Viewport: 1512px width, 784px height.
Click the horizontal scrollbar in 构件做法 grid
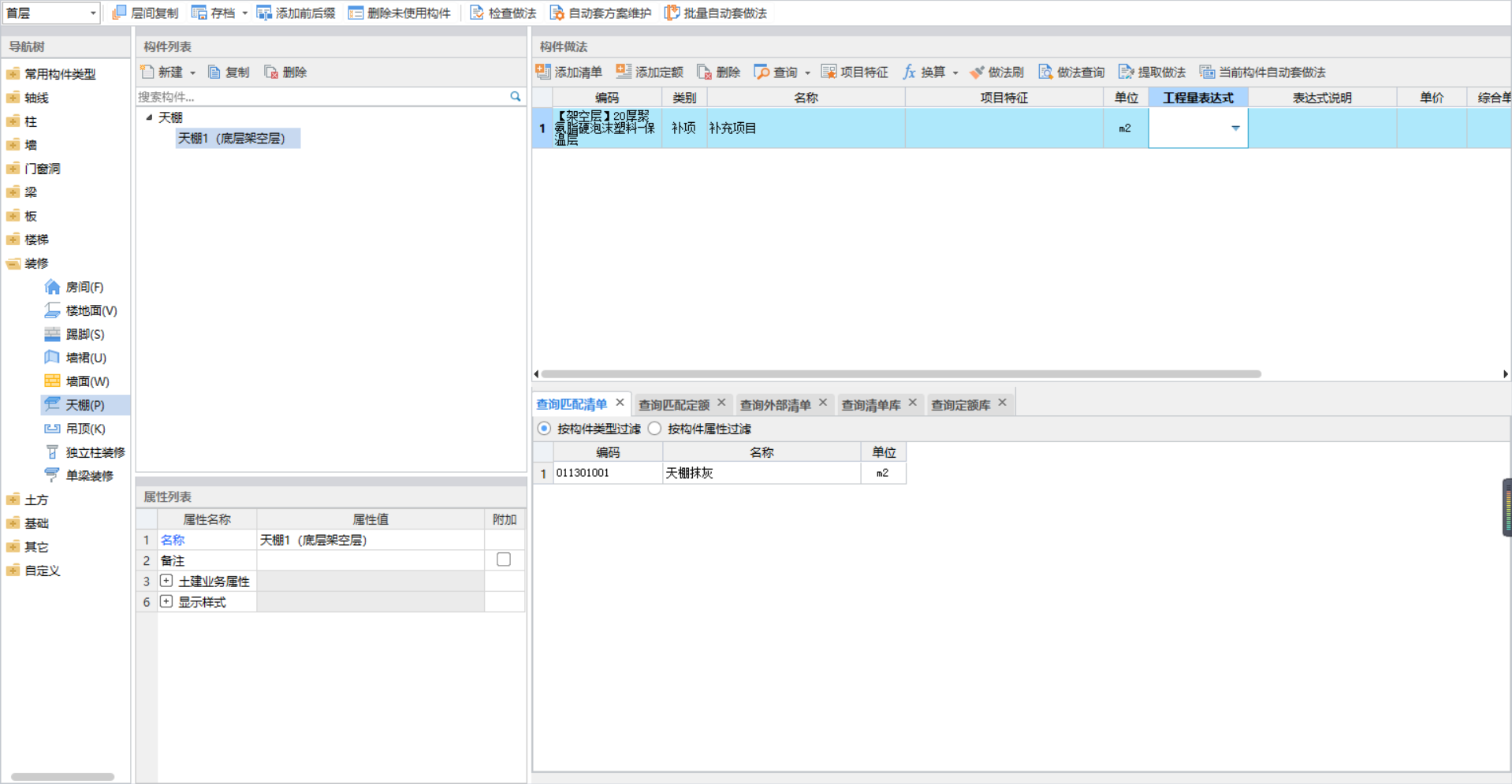900,374
